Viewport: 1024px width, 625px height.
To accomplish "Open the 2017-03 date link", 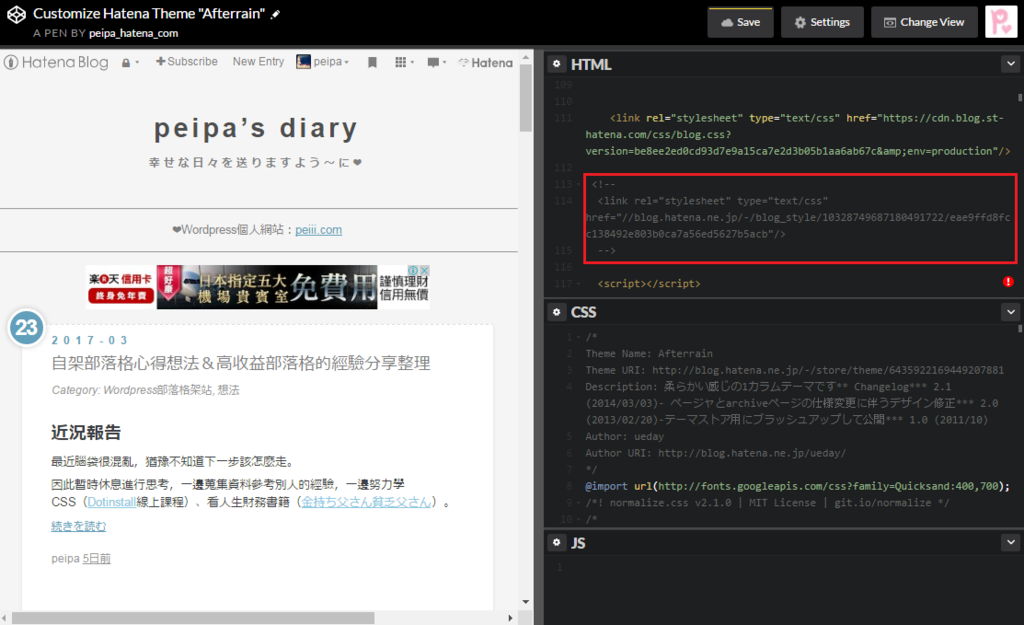I will pos(89,340).
